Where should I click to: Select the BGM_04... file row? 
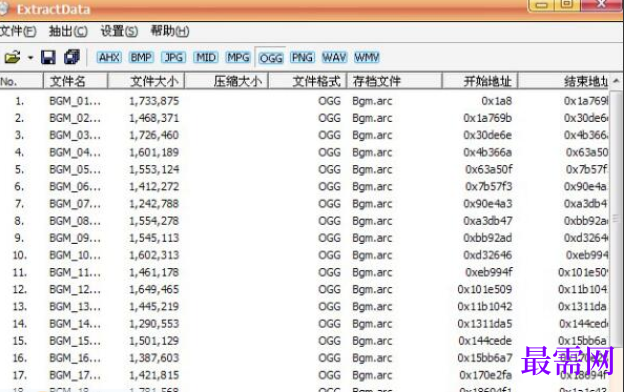point(304,152)
